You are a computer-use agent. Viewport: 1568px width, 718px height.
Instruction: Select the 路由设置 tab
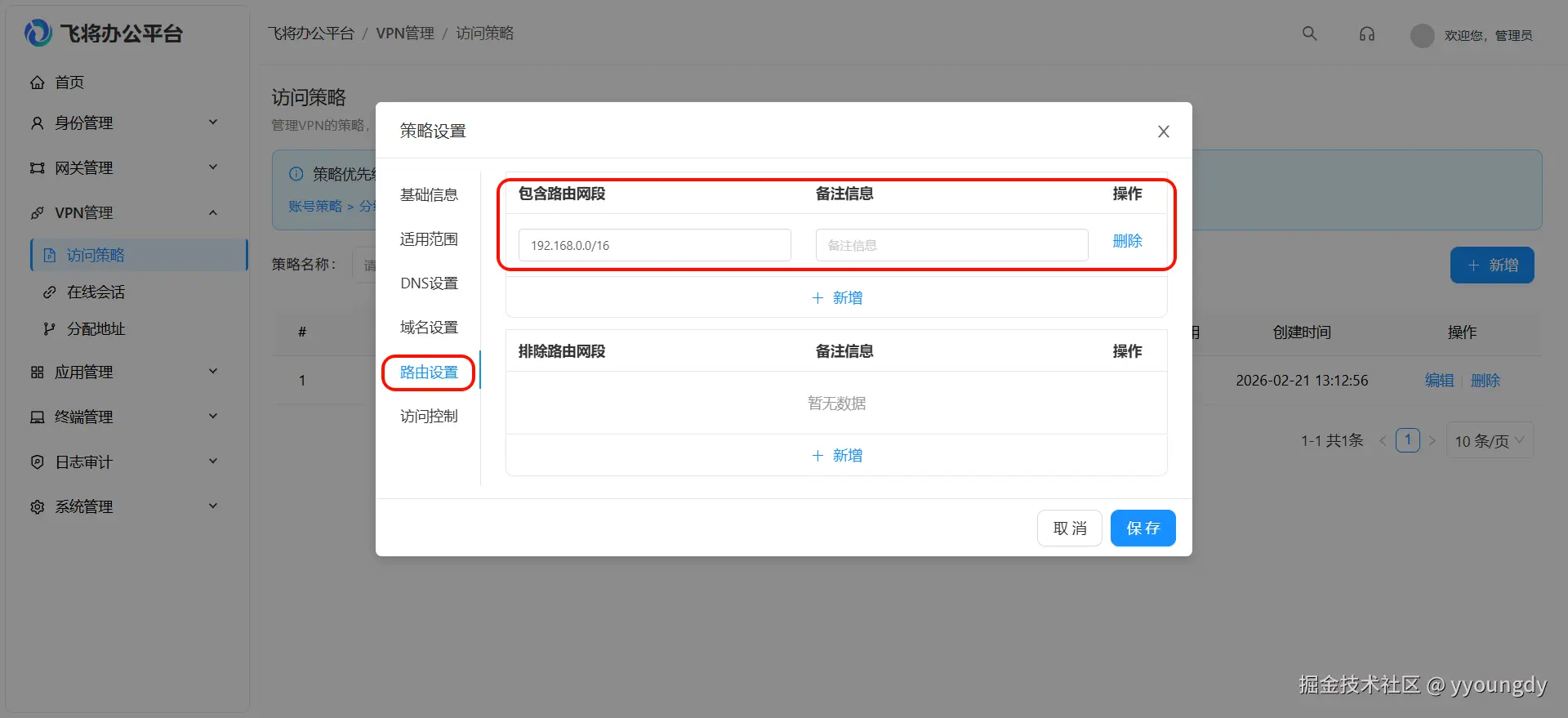(429, 372)
